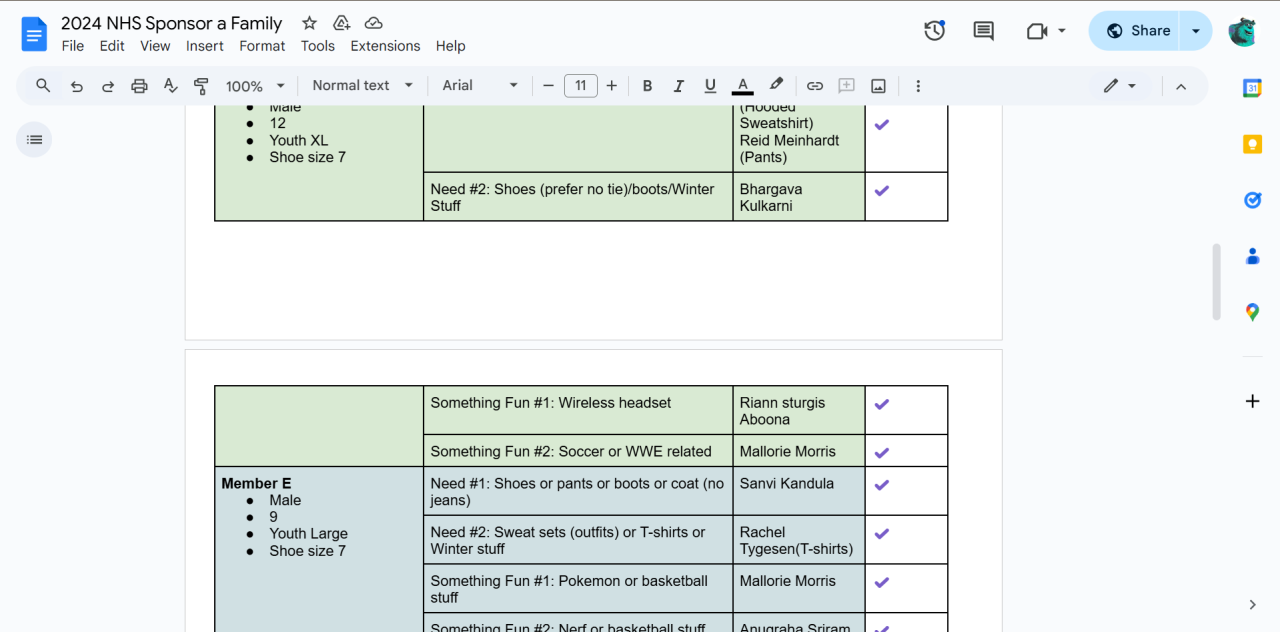Click the font size field
This screenshot has width=1280, height=632.
[x=581, y=86]
